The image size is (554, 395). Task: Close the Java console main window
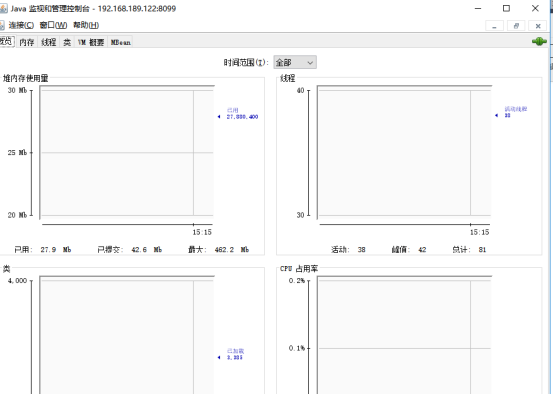[x=535, y=8]
